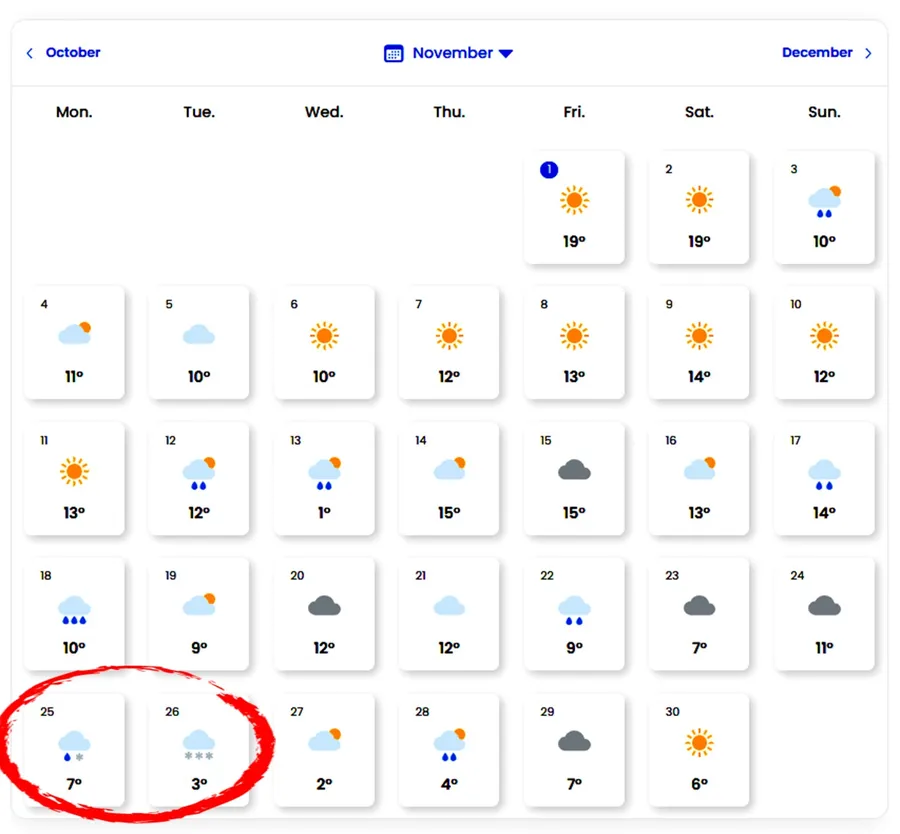This screenshot has height=834, width=900.
Task: Click the left chevron before October
Action: tap(30, 53)
